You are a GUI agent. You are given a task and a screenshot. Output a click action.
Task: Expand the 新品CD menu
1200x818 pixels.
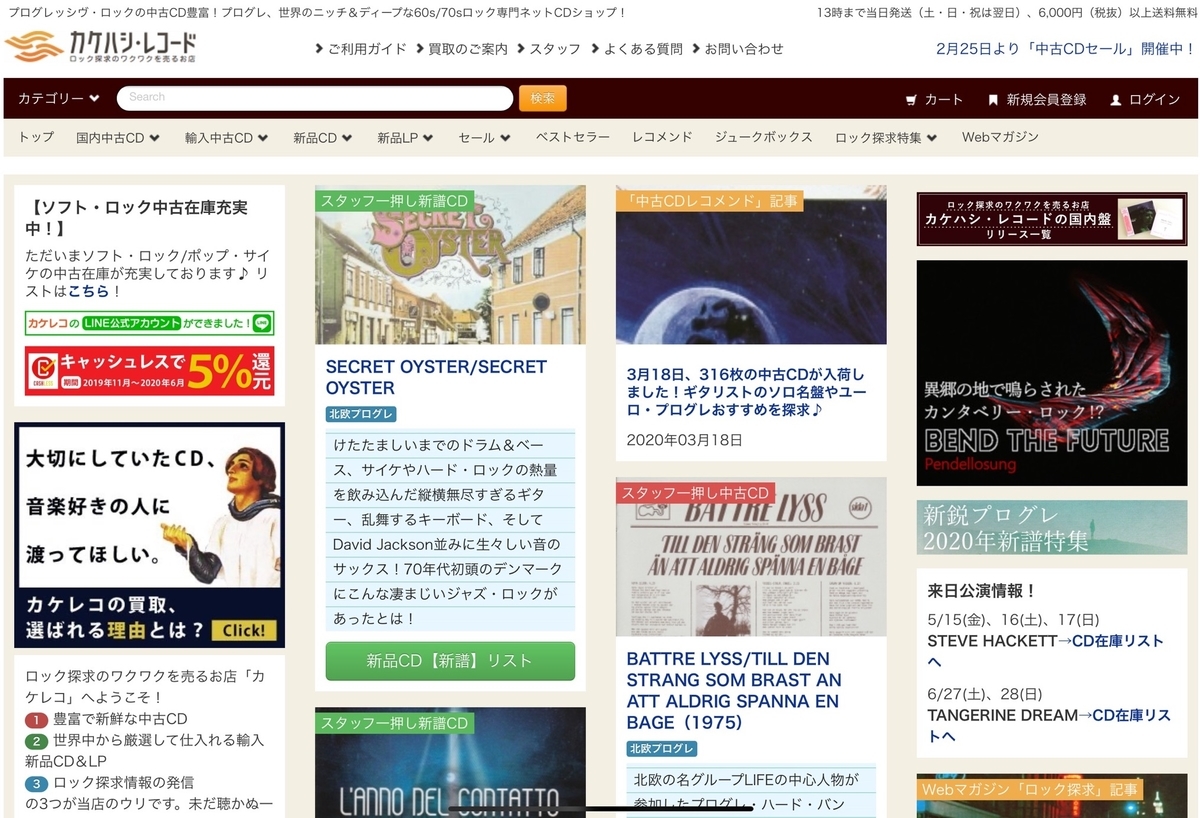click(323, 138)
